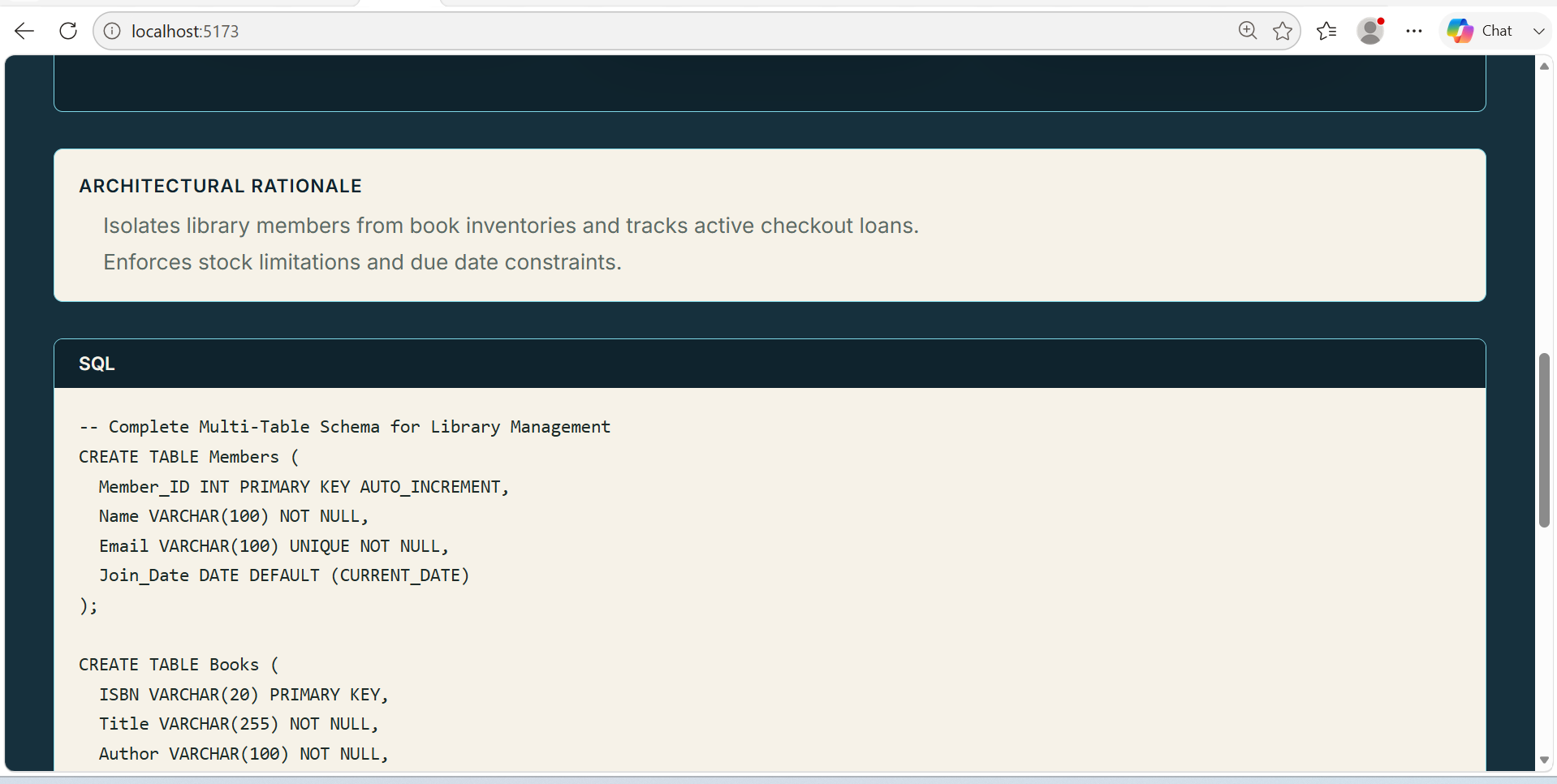1557x784 pixels.
Task: Go back with the browser back arrow
Action: (24, 31)
